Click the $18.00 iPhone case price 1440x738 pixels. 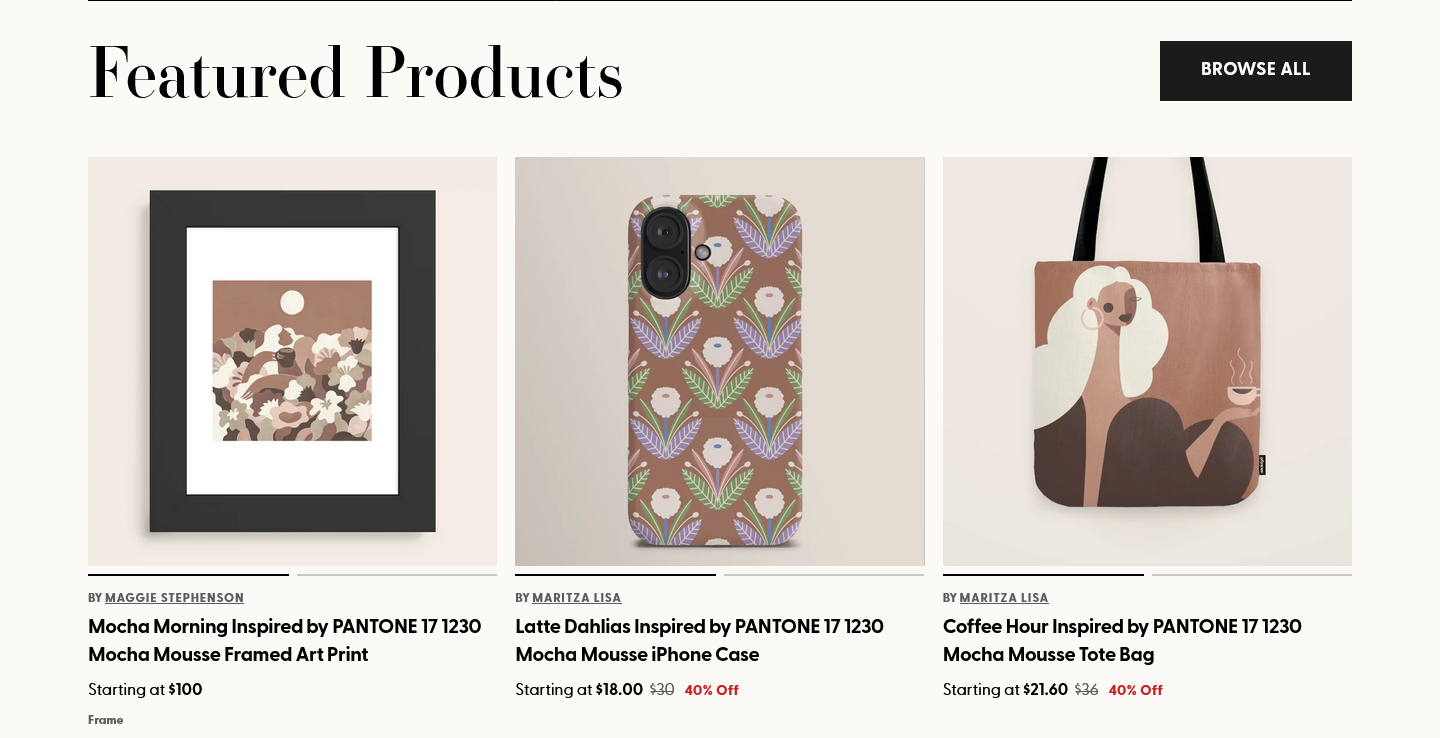[619, 689]
